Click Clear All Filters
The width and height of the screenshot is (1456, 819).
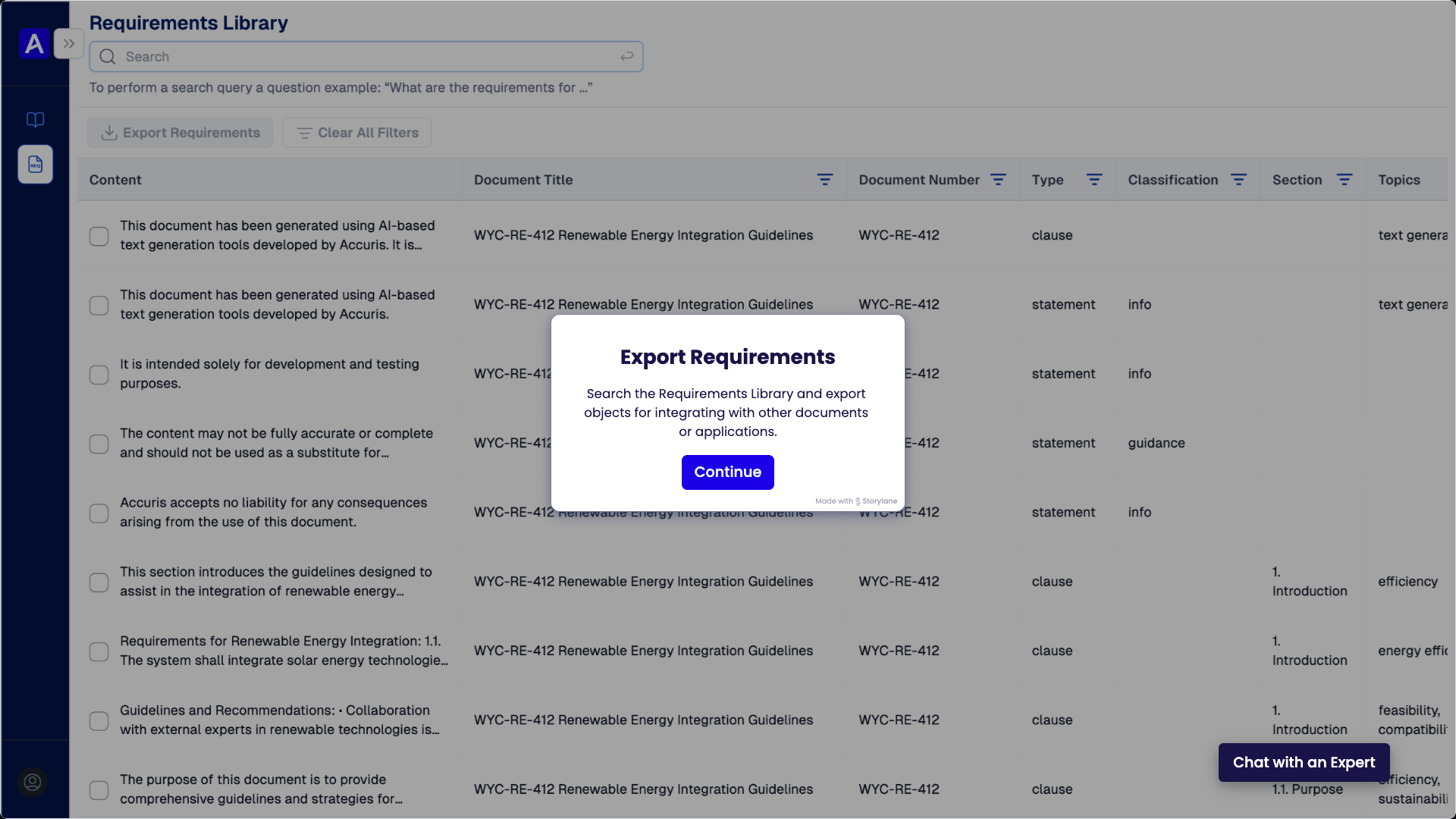click(x=357, y=133)
